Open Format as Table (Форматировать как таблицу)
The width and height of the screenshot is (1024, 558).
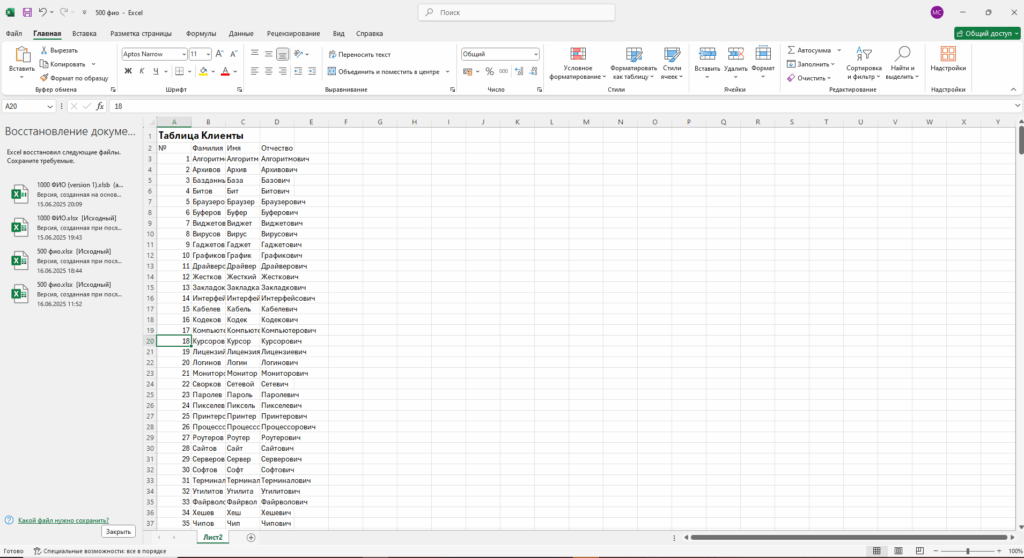pos(633,63)
